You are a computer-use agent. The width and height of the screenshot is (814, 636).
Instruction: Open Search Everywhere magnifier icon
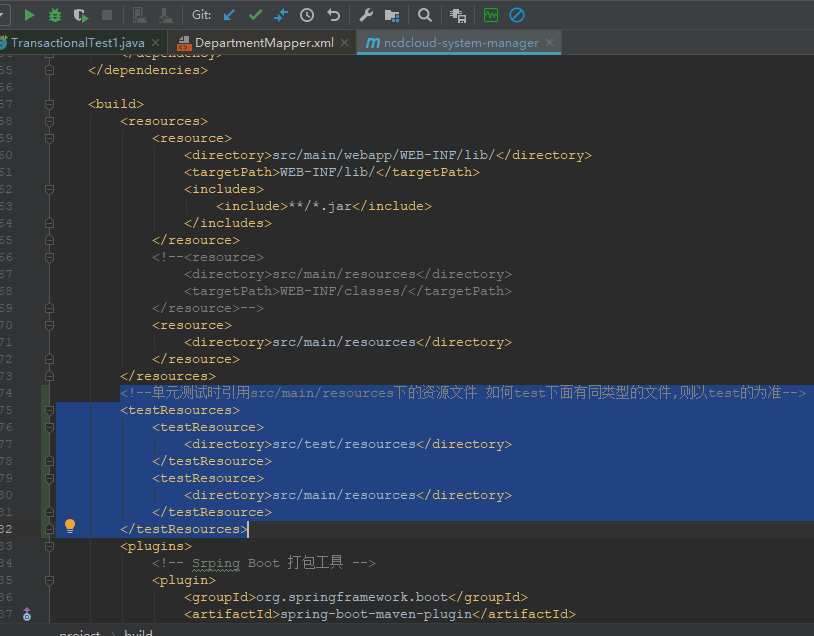coord(424,14)
